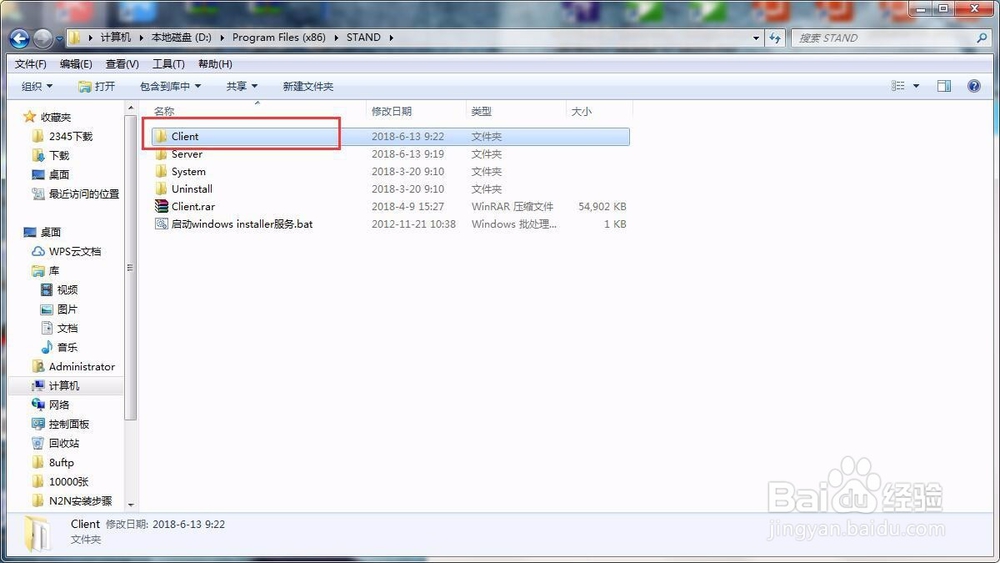Viewport: 1000px width, 563px height.
Task: Open the 图片 library icon
Action: click(47, 309)
